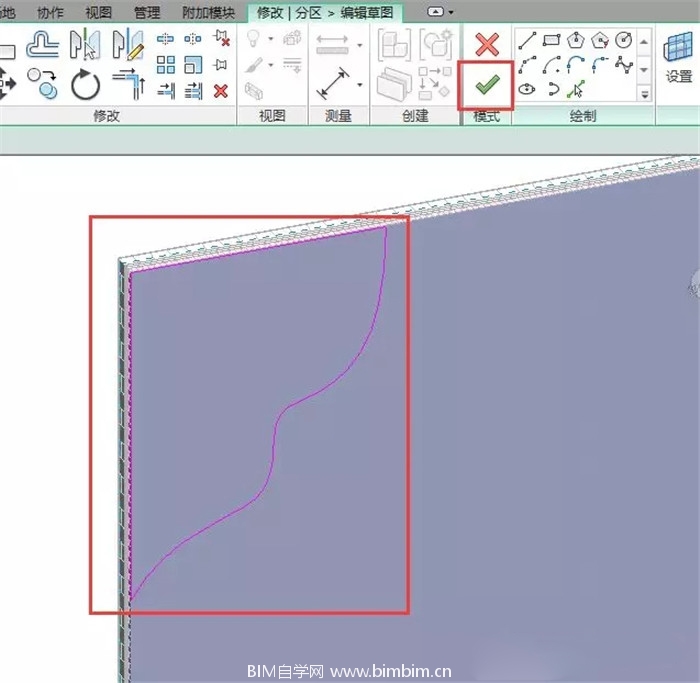Switch to the 协作 tab
Viewport: 700px width, 683px height.
pyautogui.click(x=50, y=12)
